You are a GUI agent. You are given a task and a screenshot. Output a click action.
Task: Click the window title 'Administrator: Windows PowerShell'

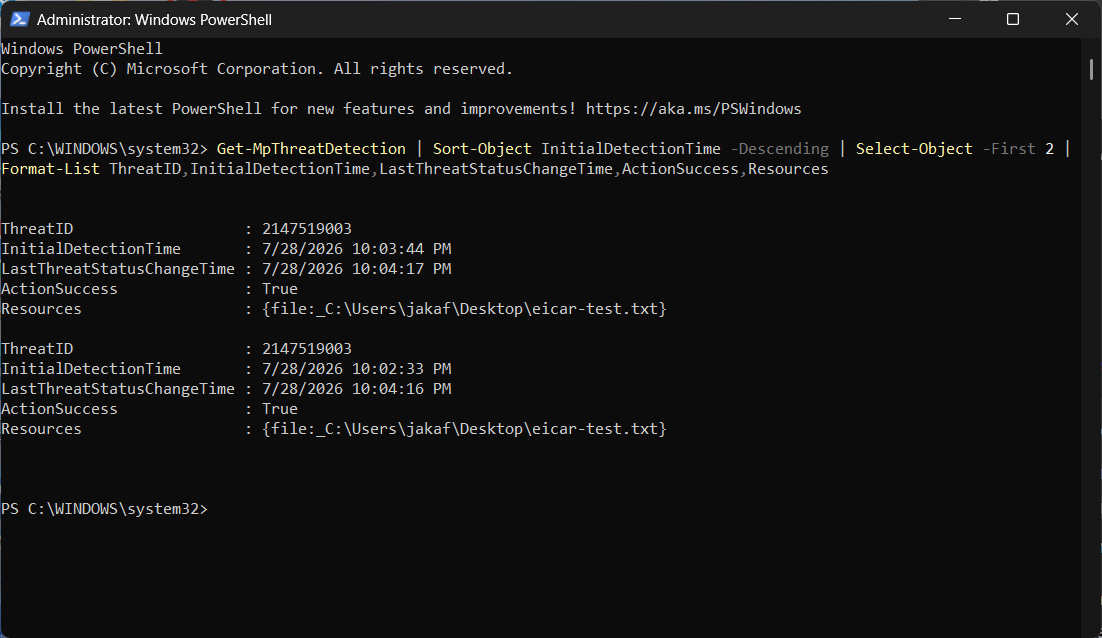pos(154,20)
